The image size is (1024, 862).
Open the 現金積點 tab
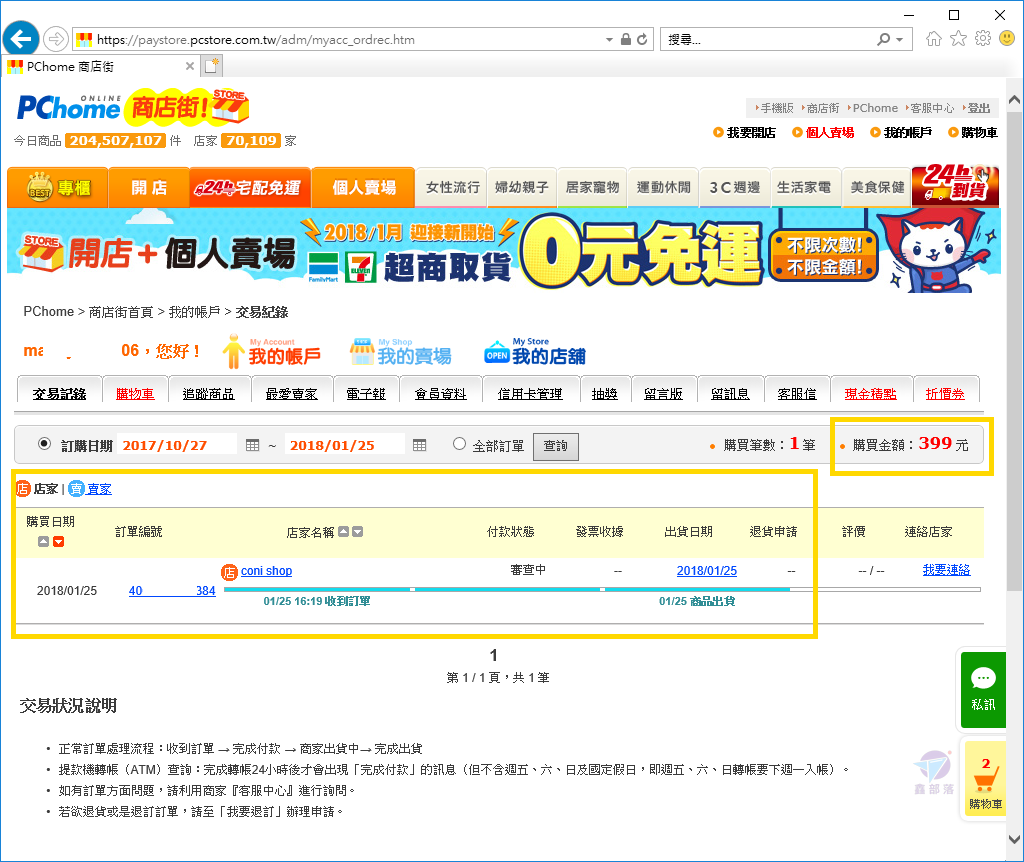871,394
